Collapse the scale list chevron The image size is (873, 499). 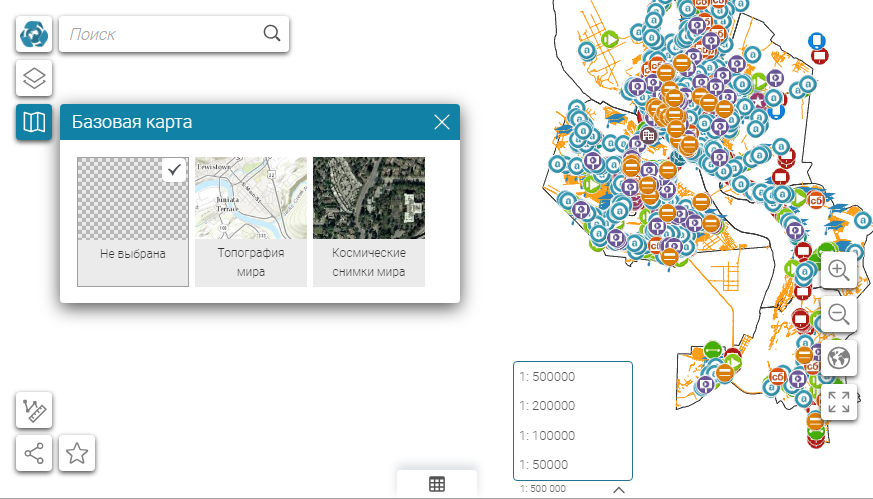point(619,490)
